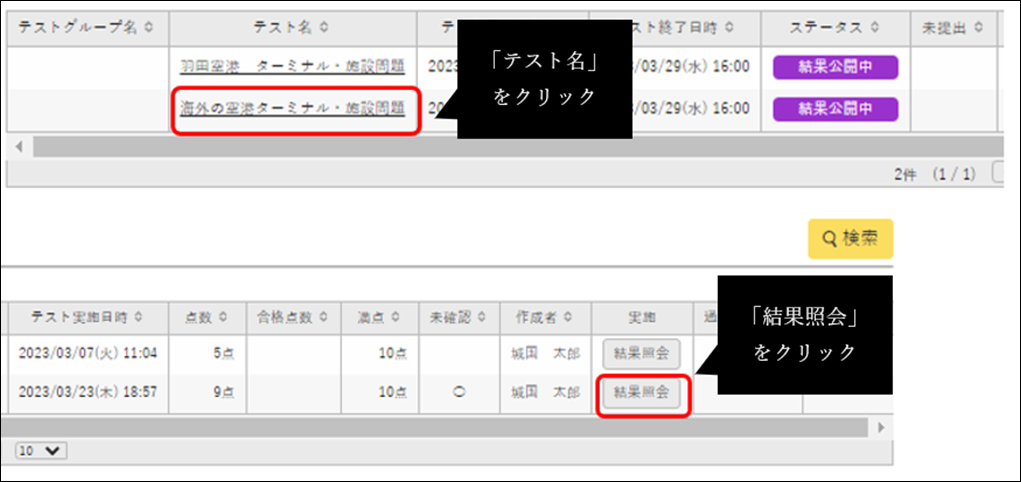Click sort icon beside 満点 header
The image size is (1021, 482).
pos(395,317)
